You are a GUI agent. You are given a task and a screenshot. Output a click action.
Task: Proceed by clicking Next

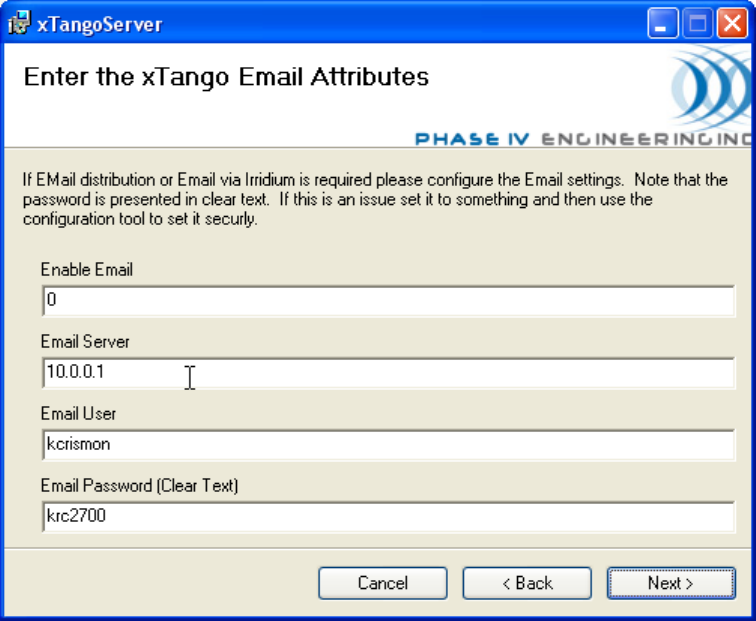[671, 583]
